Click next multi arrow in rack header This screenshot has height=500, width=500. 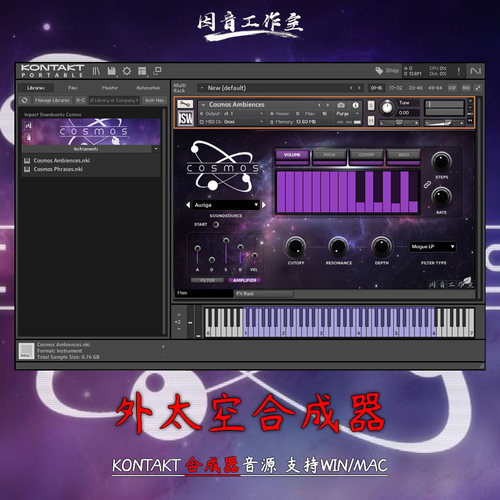coord(359,88)
